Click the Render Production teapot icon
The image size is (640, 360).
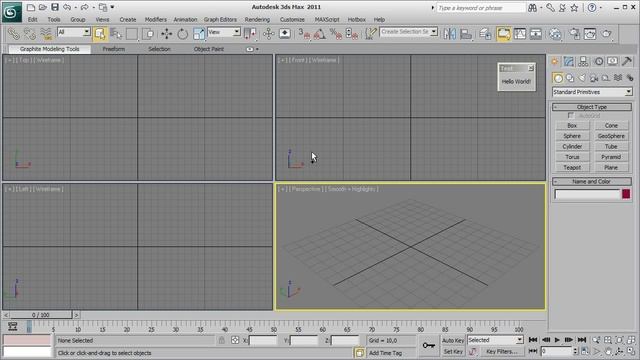point(607,33)
